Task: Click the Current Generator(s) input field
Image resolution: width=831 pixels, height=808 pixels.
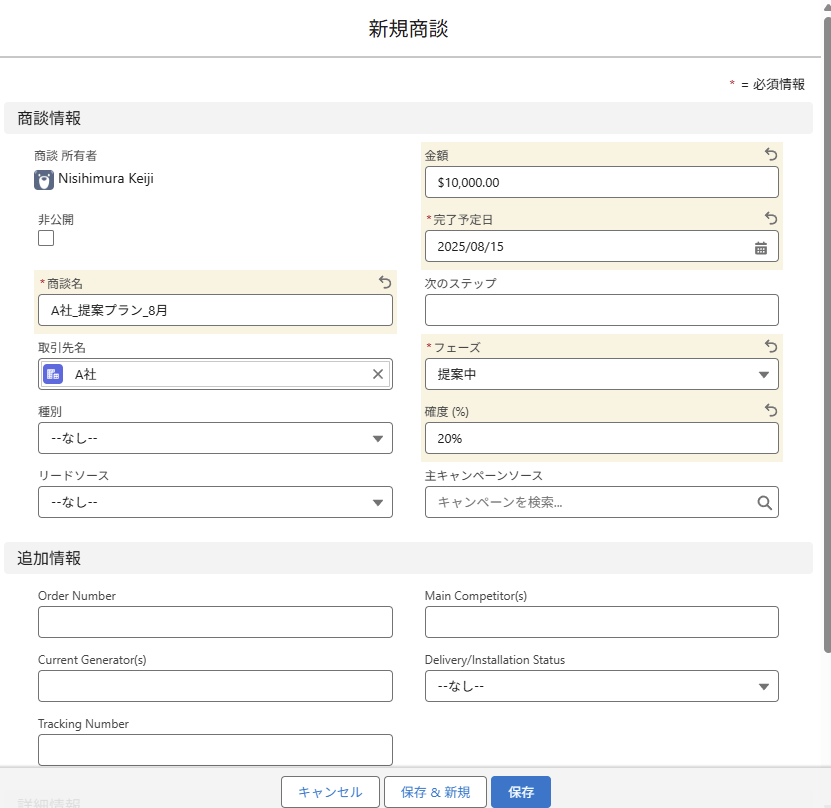Action: click(215, 686)
